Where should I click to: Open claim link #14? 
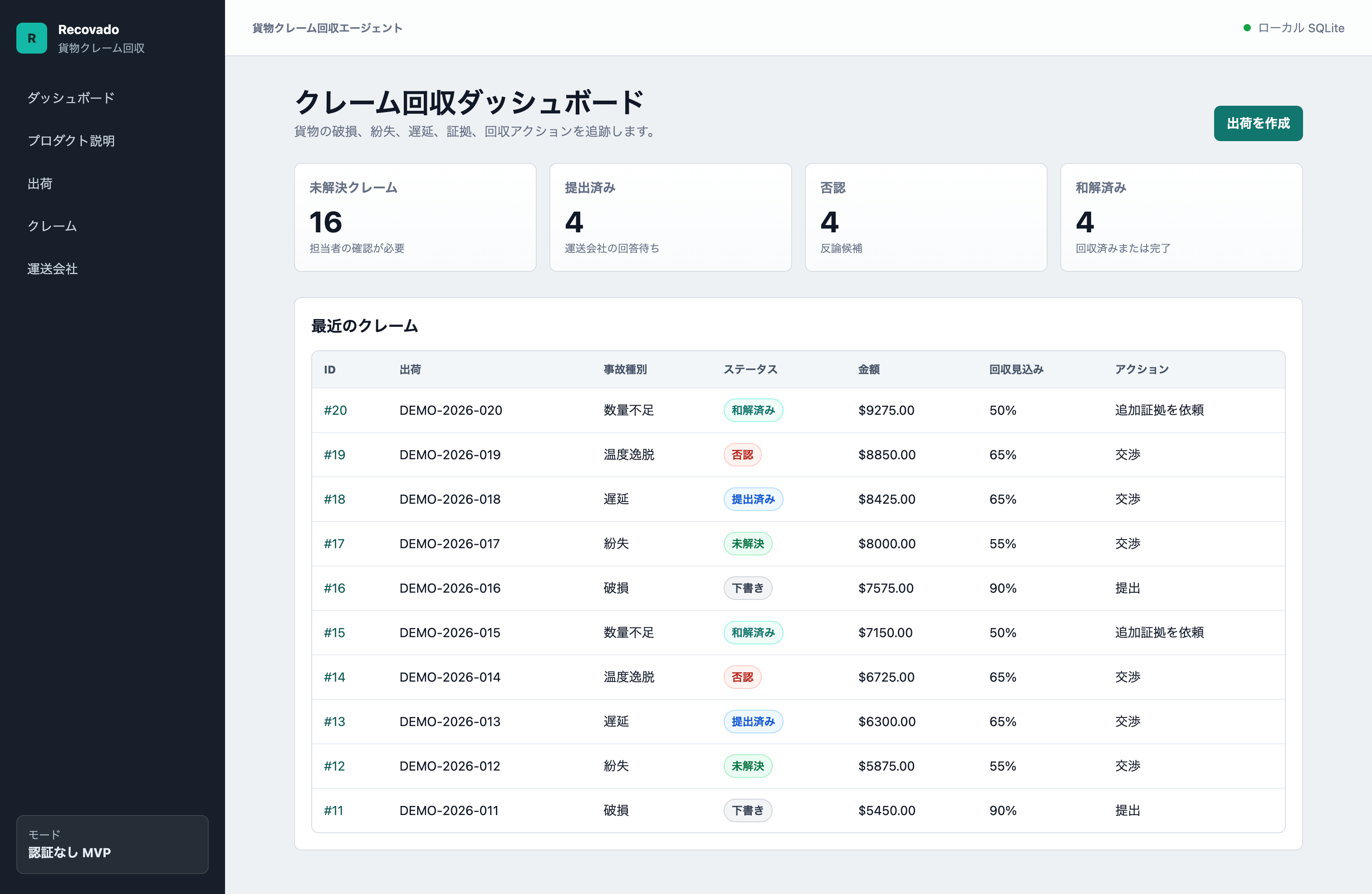334,677
